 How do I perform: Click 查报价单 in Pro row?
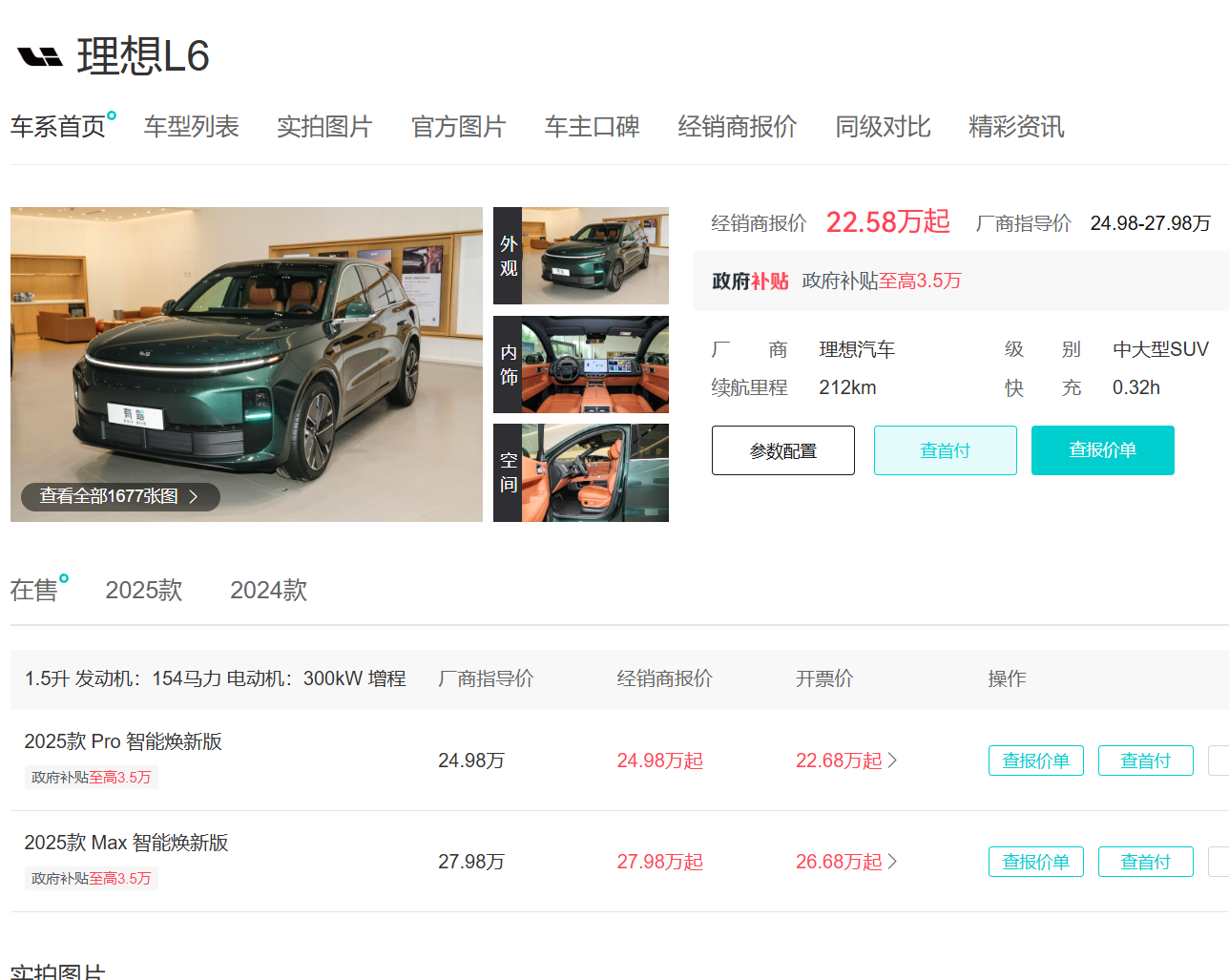pos(1036,761)
